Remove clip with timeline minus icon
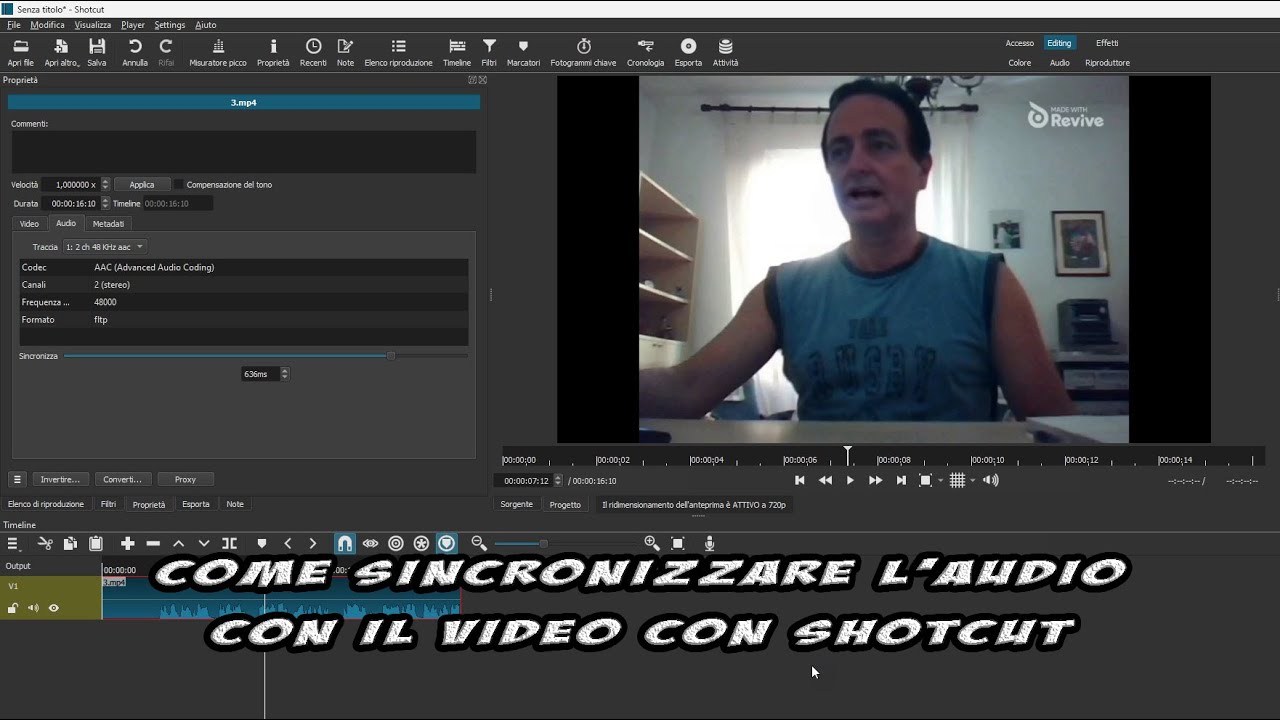Viewport: 1280px width, 720px height. click(x=153, y=543)
